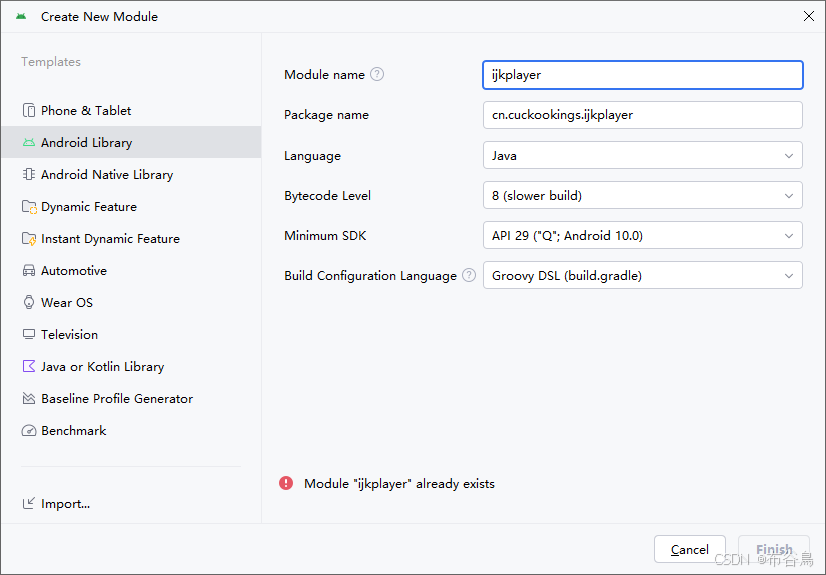Open the Module name help icon

(377, 74)
